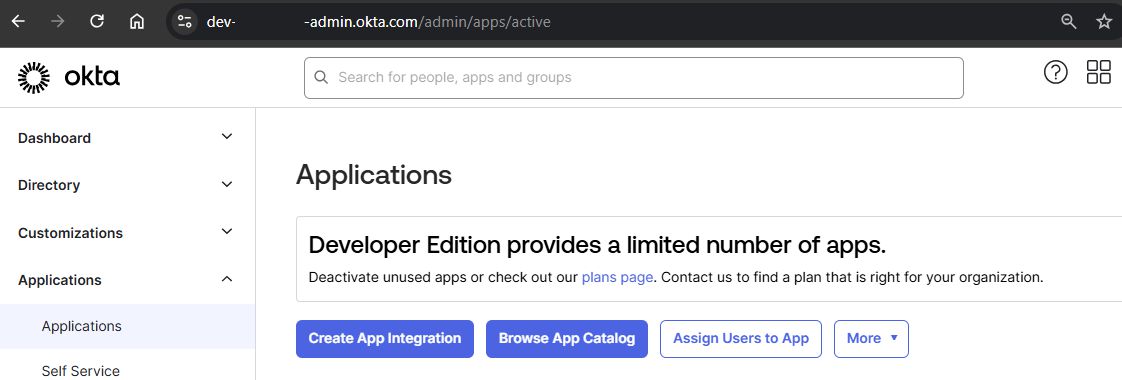
Task: Select Directory in the sidebar
Action: click(49, 185)
